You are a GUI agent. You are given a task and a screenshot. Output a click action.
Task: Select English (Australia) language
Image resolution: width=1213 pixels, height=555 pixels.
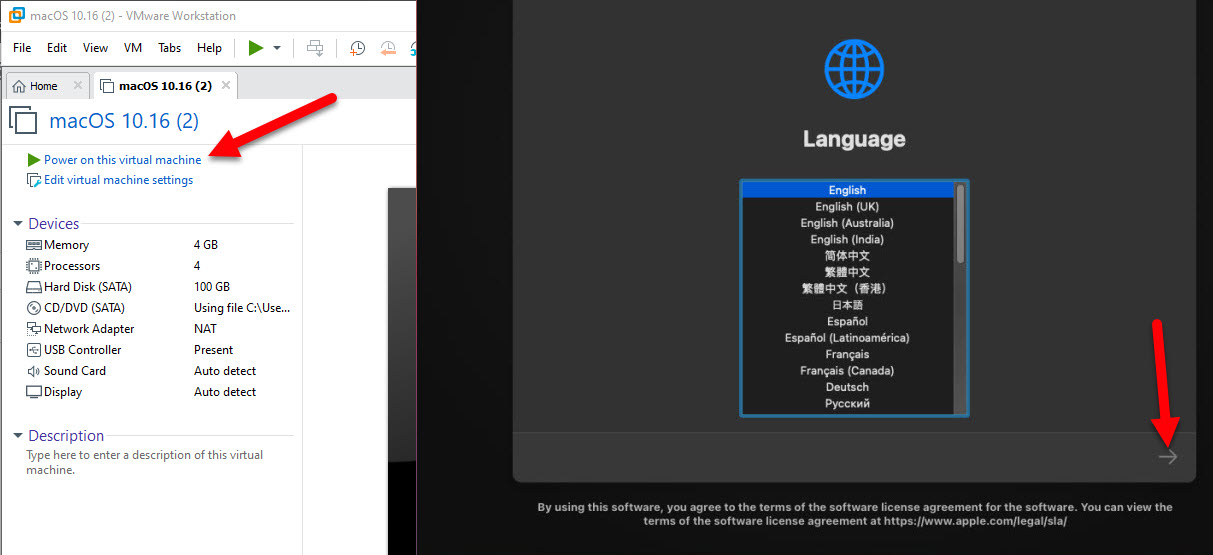click(847, 223)
